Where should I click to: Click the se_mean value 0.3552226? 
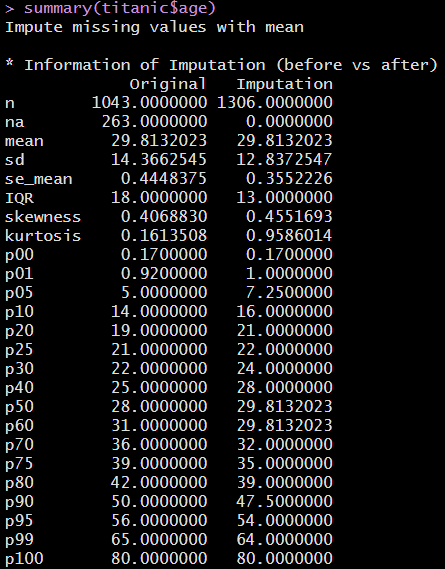tap(289, 178)
